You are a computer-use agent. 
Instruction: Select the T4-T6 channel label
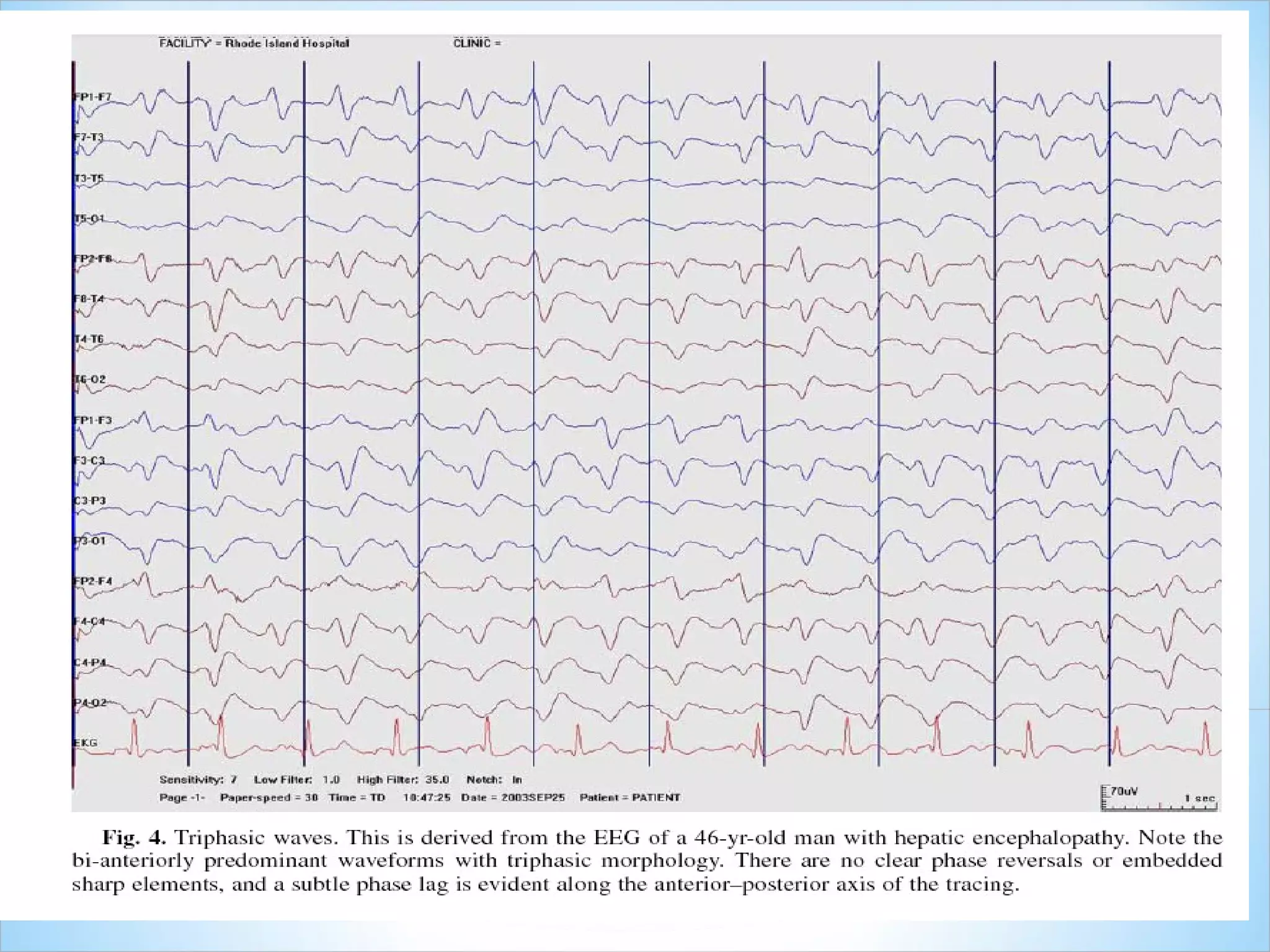[89, 339]
